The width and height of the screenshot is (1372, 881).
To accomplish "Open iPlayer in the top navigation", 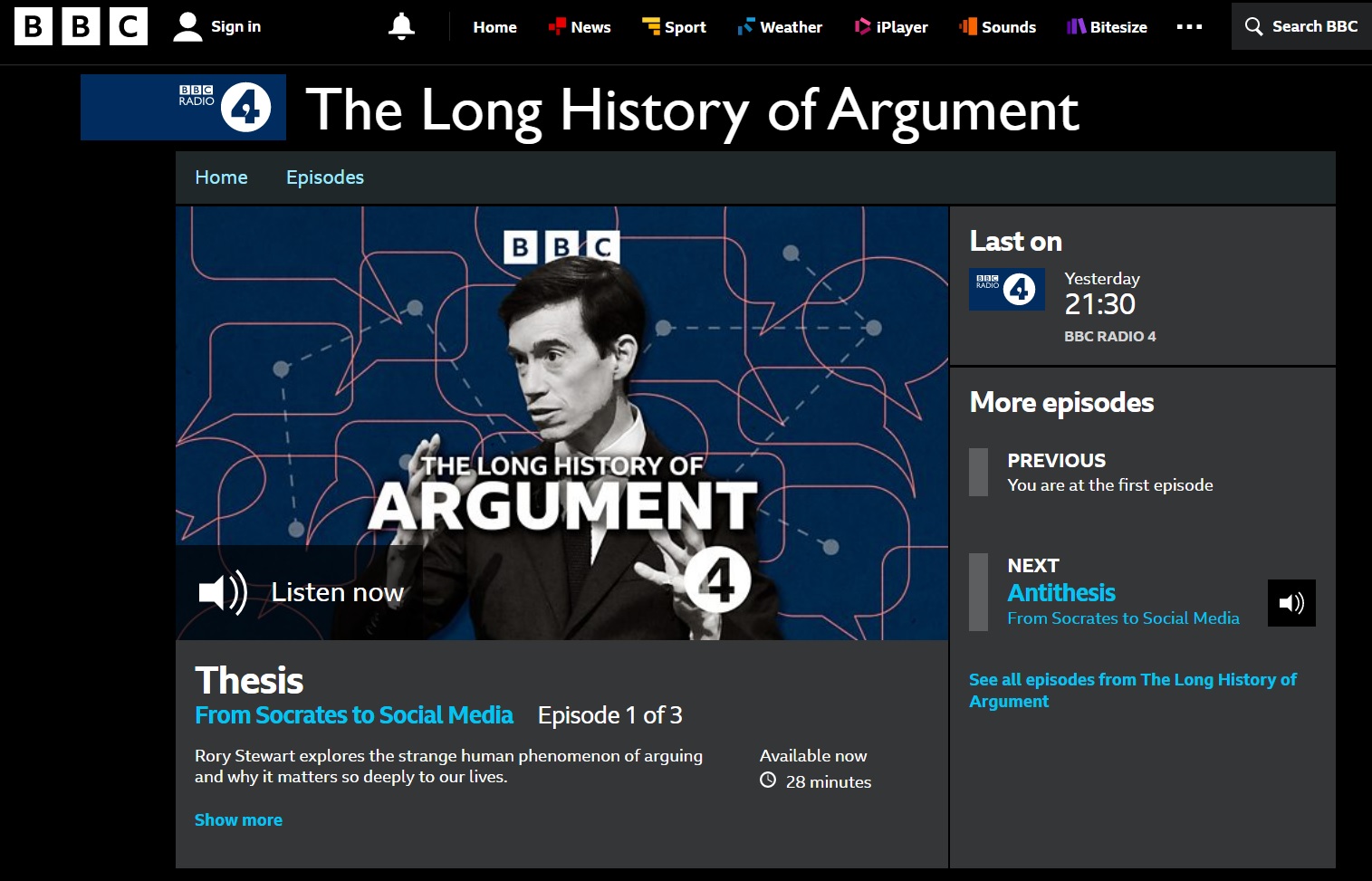I will tap(891, 27).
